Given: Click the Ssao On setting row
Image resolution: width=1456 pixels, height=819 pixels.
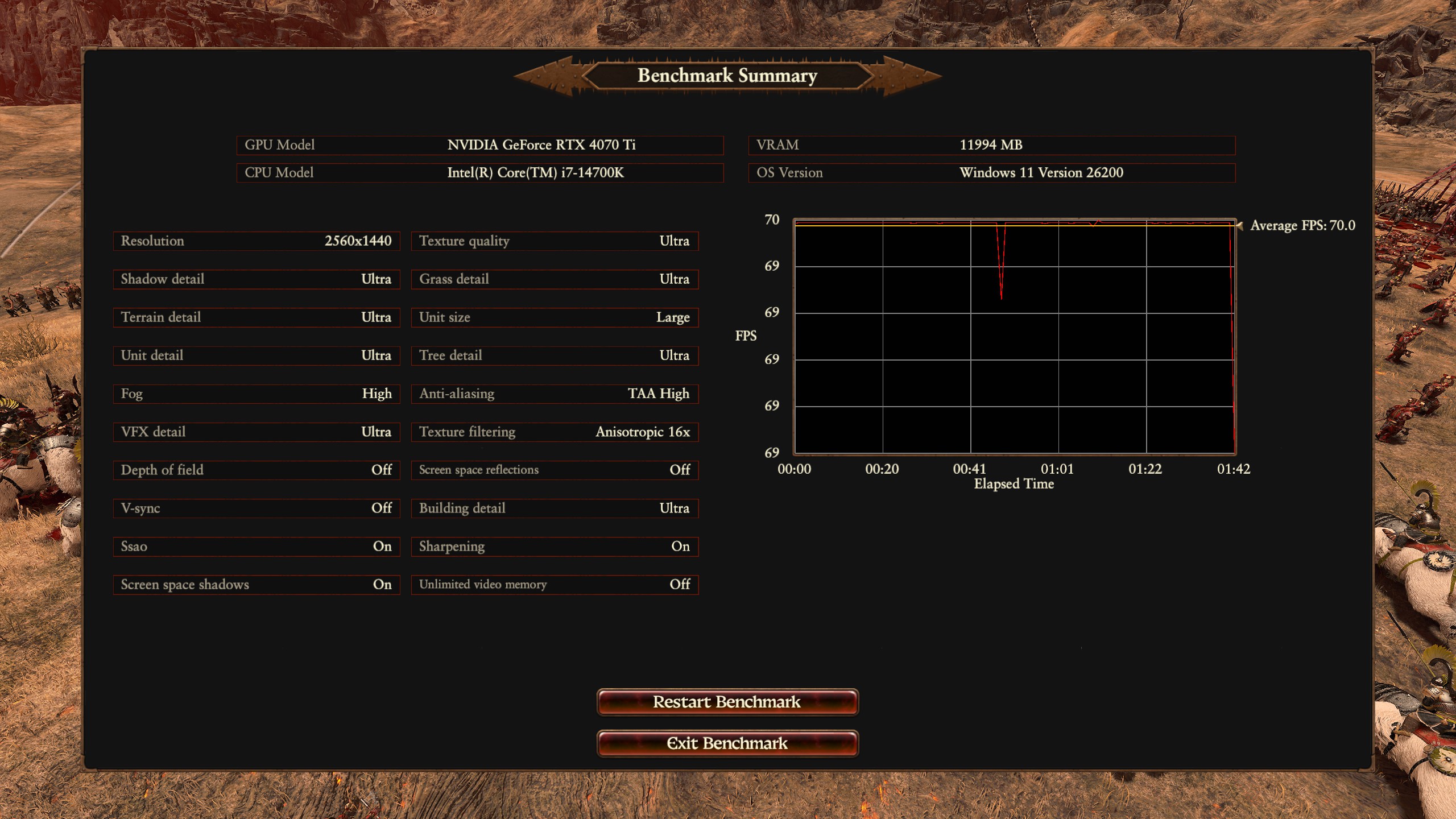Looking at the screenshot, I should (x=256, y=547).
